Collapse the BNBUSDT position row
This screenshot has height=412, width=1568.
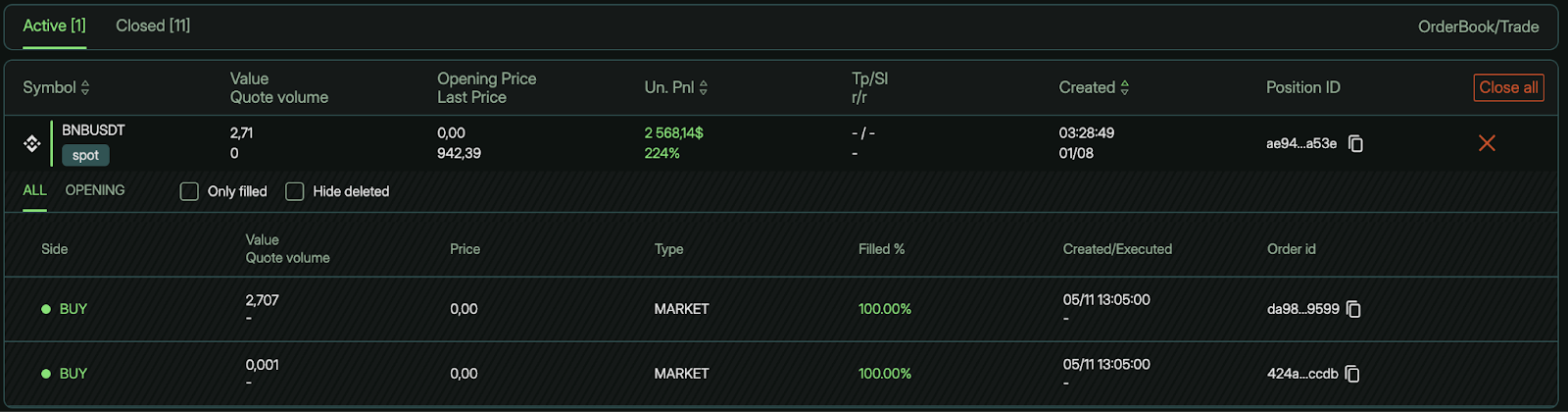coord(93,129)
